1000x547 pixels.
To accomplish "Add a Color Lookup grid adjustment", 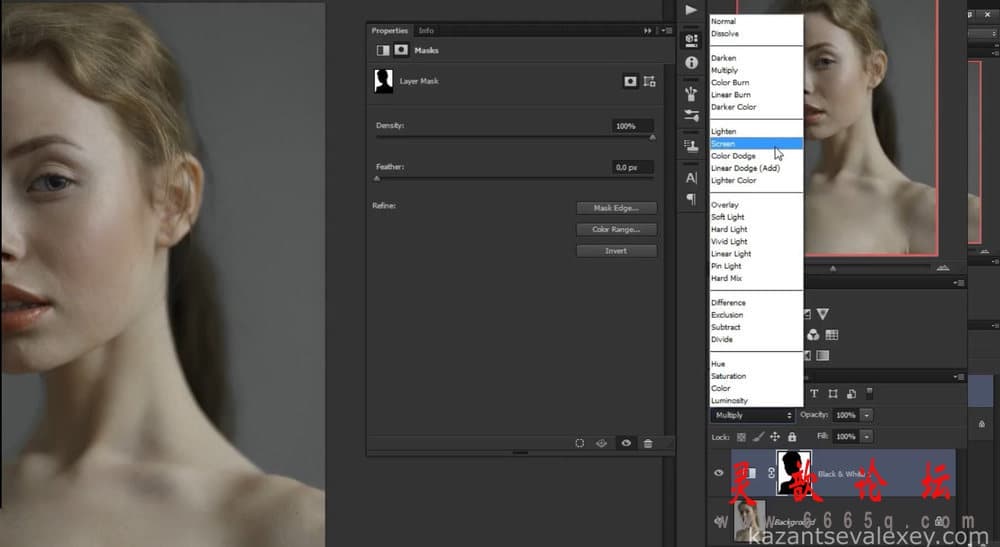I will (x=832, y=335).
